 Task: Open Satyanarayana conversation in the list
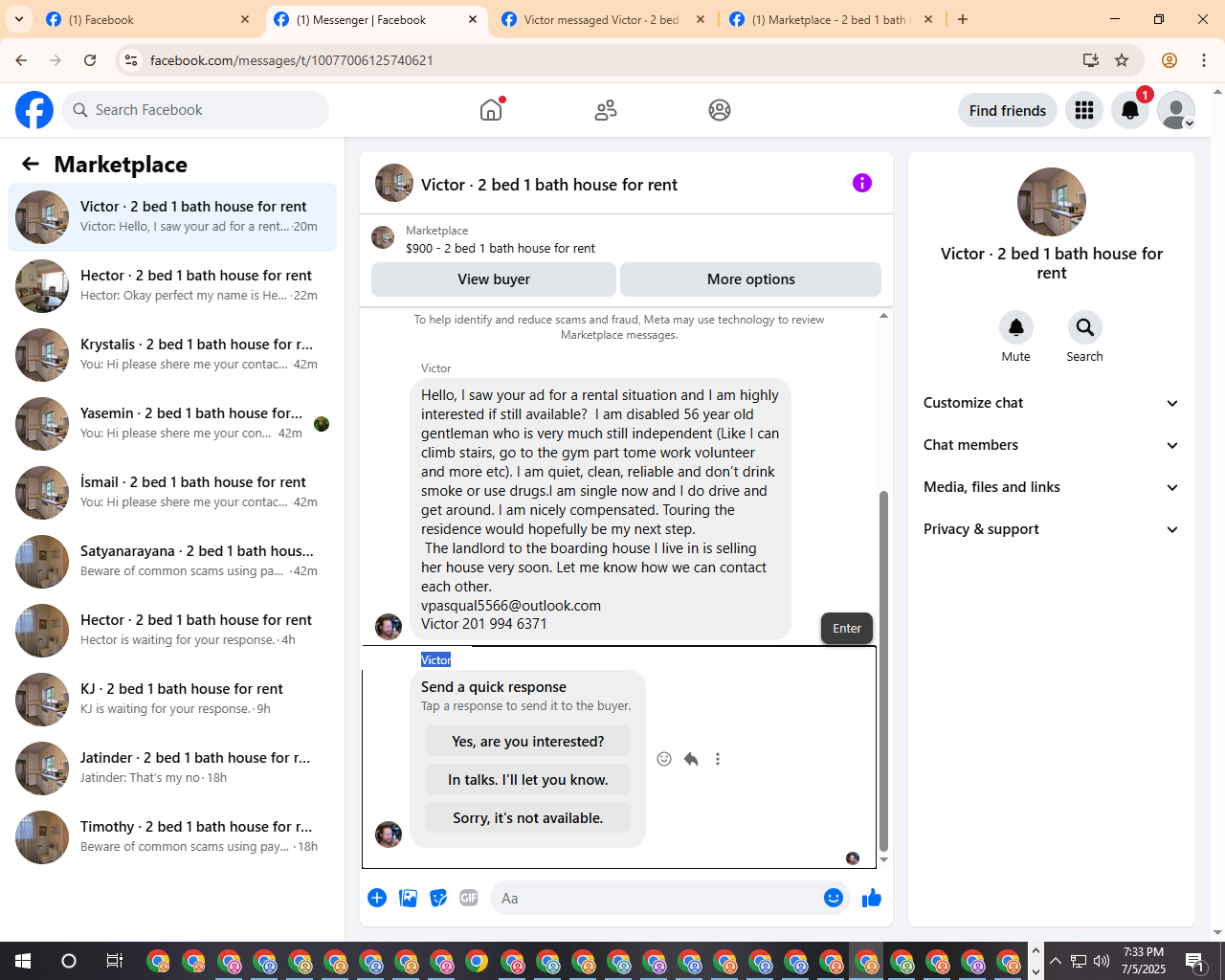[x=172, y=562]
